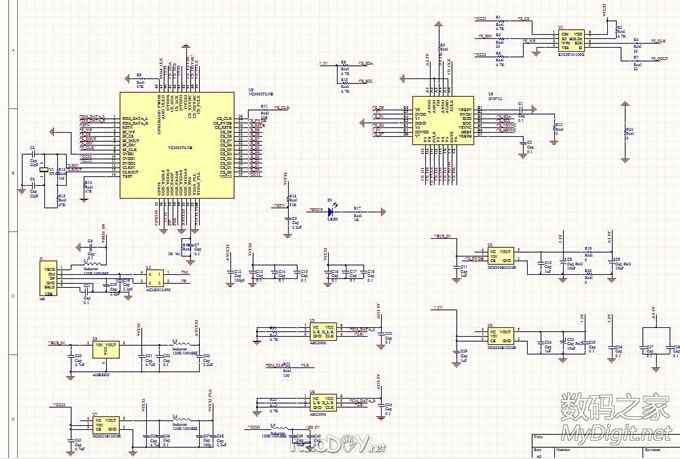Select the small EEPROM chip at top right
The height and width of the screenshot is (459, 680).
(x=572, y=41)
